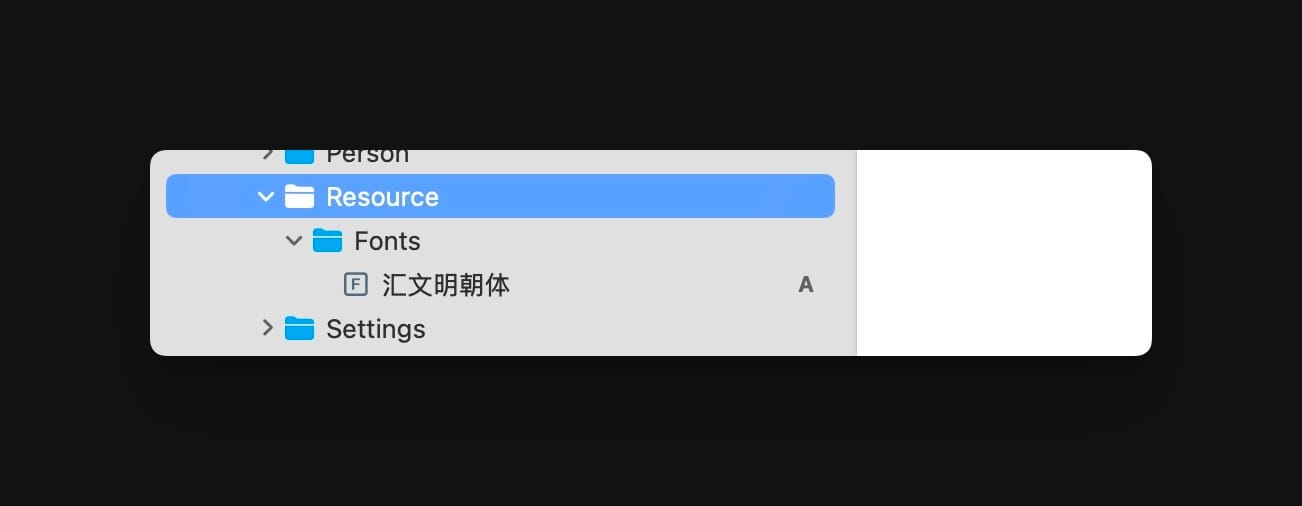Select the Settings group label
This screenshot has height=506, width=1302.
point(375,329)
